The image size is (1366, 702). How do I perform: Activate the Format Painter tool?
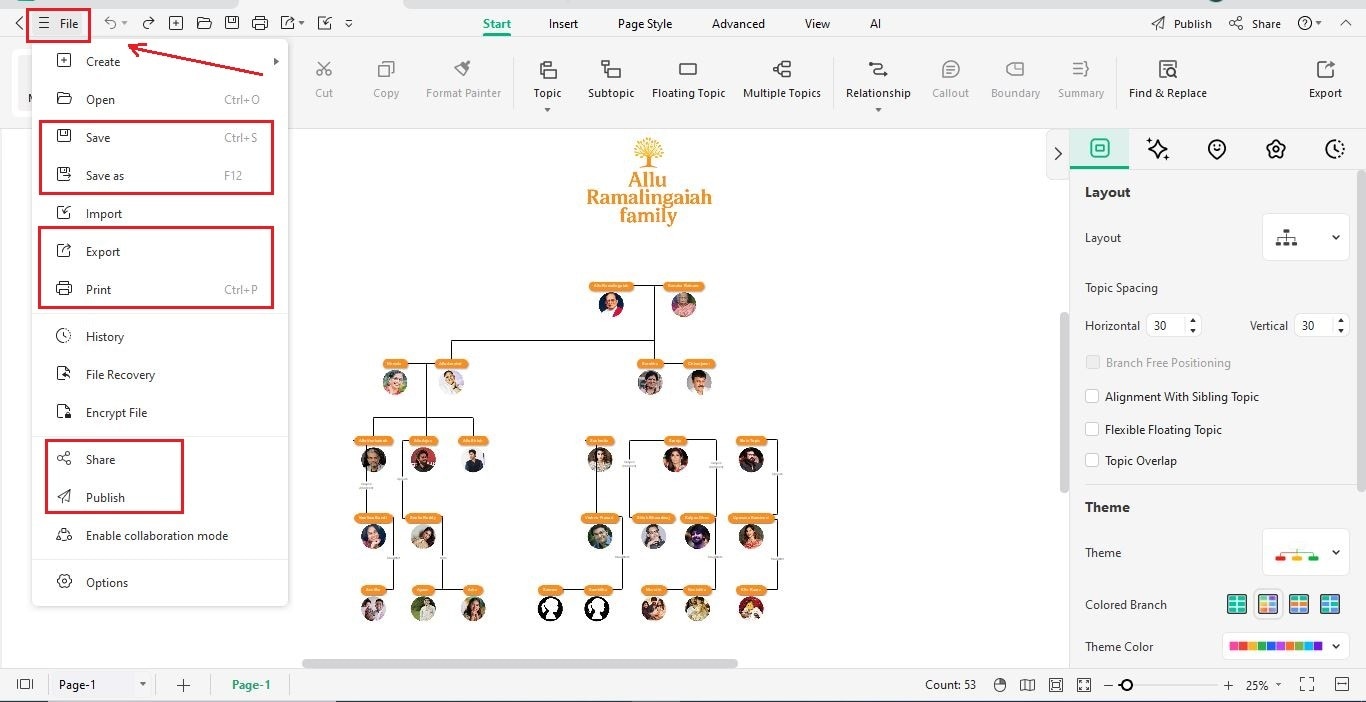tap(463, 79)
